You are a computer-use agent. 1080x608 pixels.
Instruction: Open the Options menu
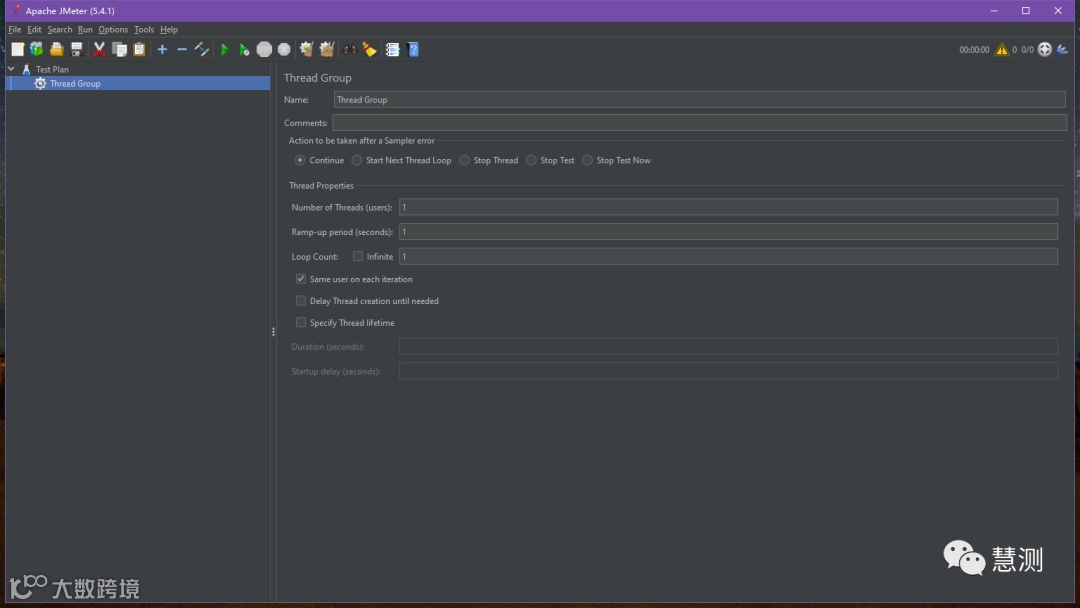point(113,30)
